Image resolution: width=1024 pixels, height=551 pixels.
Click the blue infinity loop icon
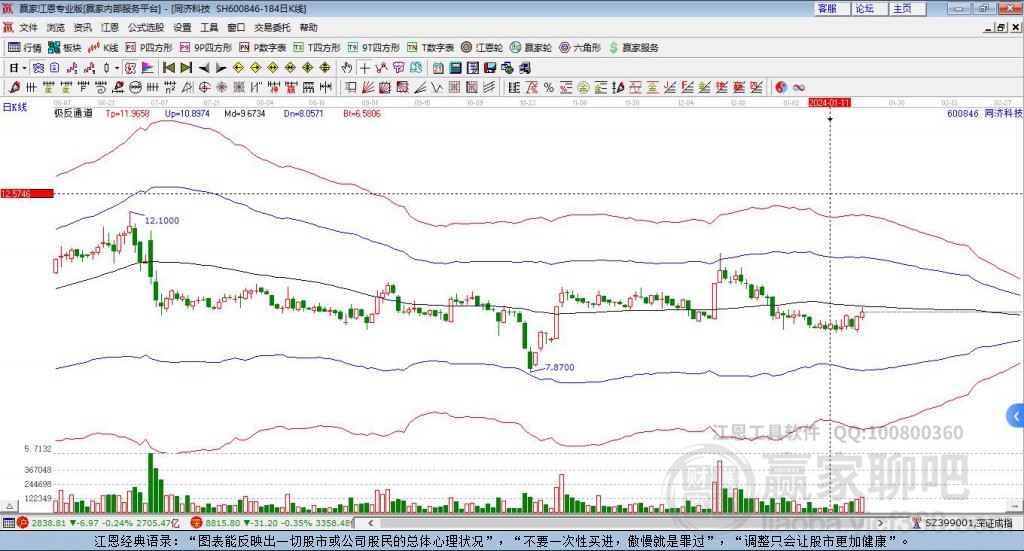pos(799,87)
